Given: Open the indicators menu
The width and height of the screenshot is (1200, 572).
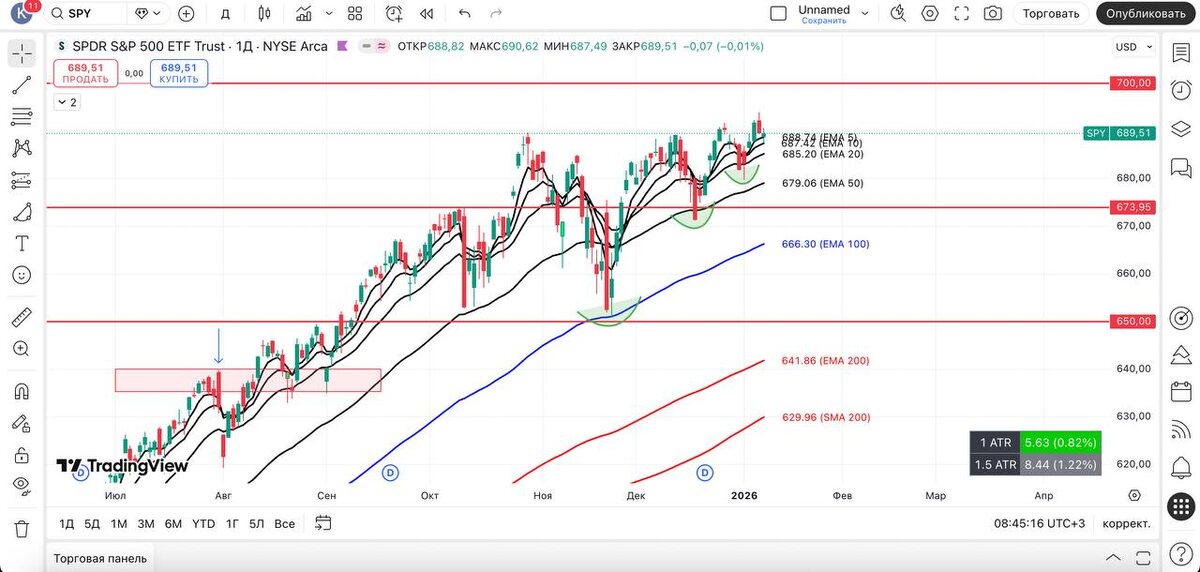Looking at the screenshot, I should (x=304, y=13).
